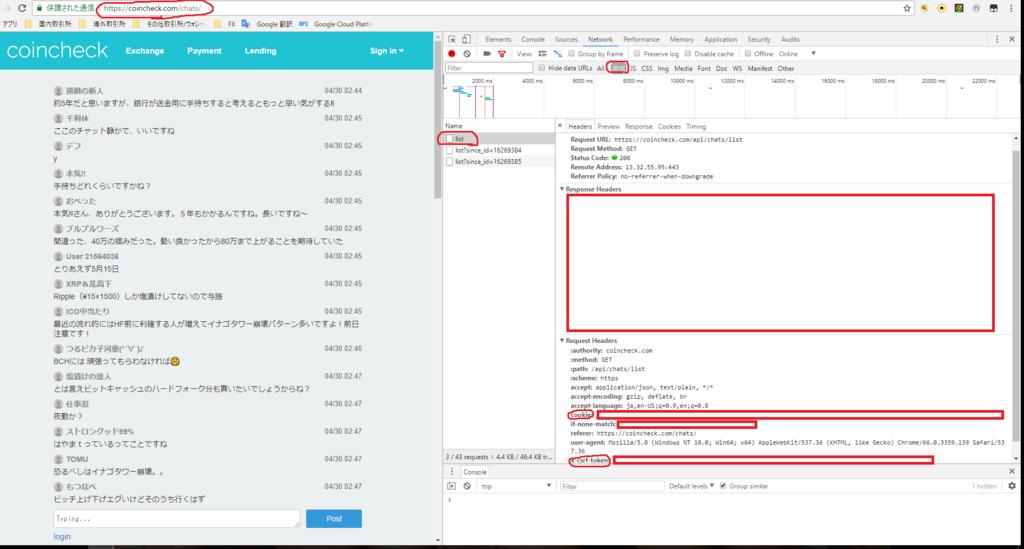
Task: Clear the network log
Action: 467,54
